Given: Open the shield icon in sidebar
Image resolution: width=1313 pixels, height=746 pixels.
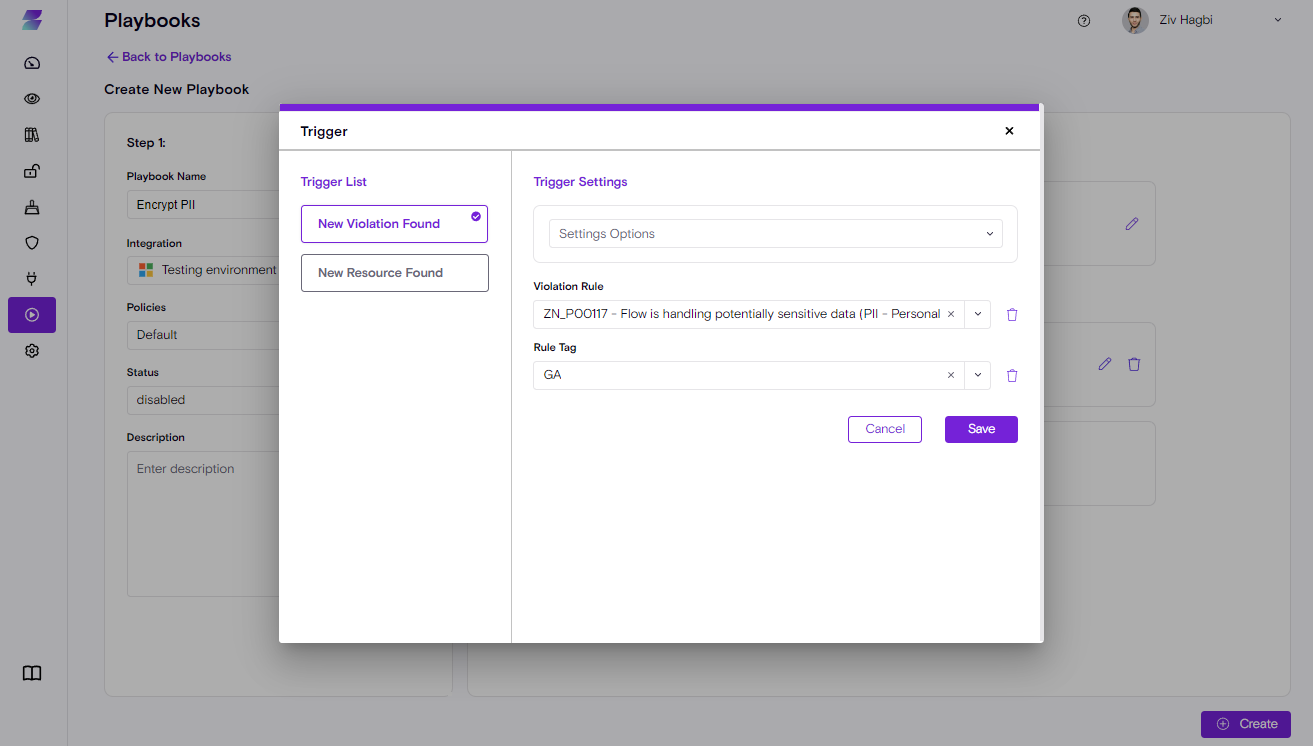Looking at the screenshot, I should coord(32,243).
